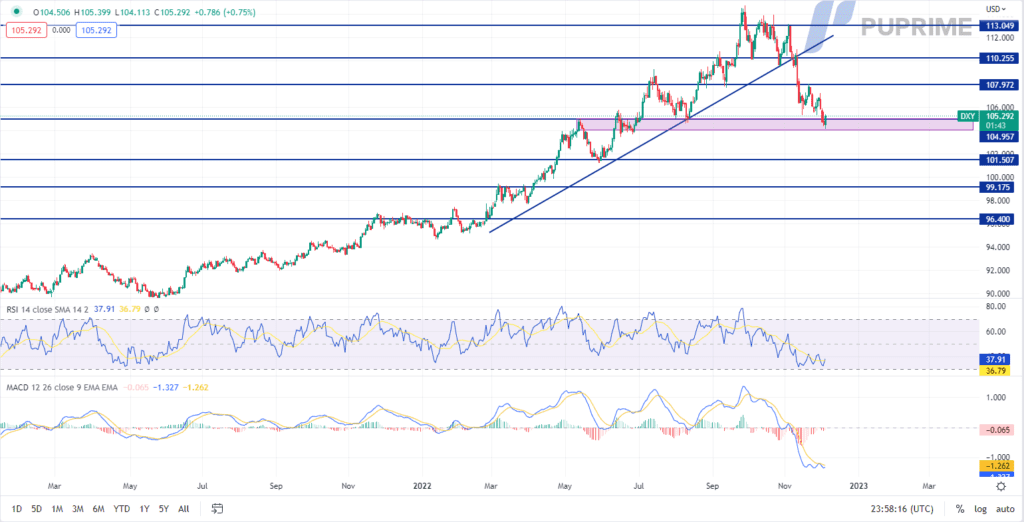Toggle the auto scale option
The image size is (1024, 522).
pos(1004,508)
